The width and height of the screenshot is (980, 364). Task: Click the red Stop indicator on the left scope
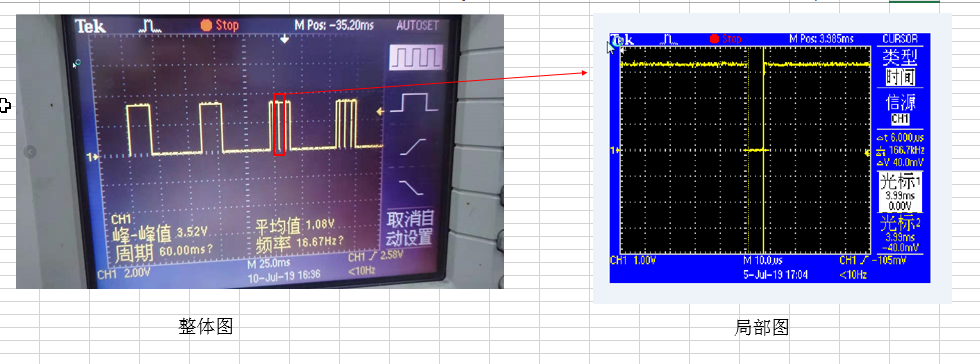(x=219, y=25)
